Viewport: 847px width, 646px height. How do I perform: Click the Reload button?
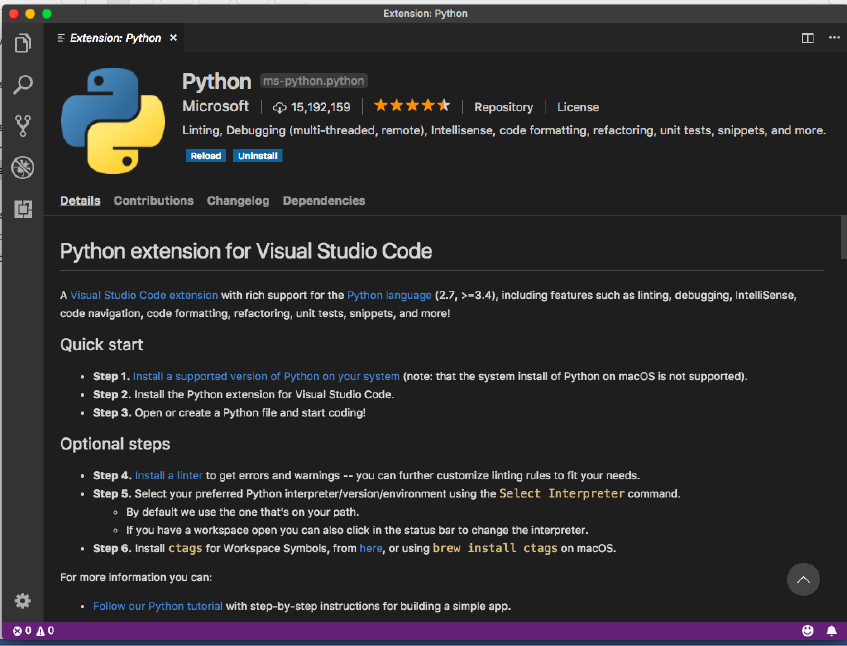205,156
